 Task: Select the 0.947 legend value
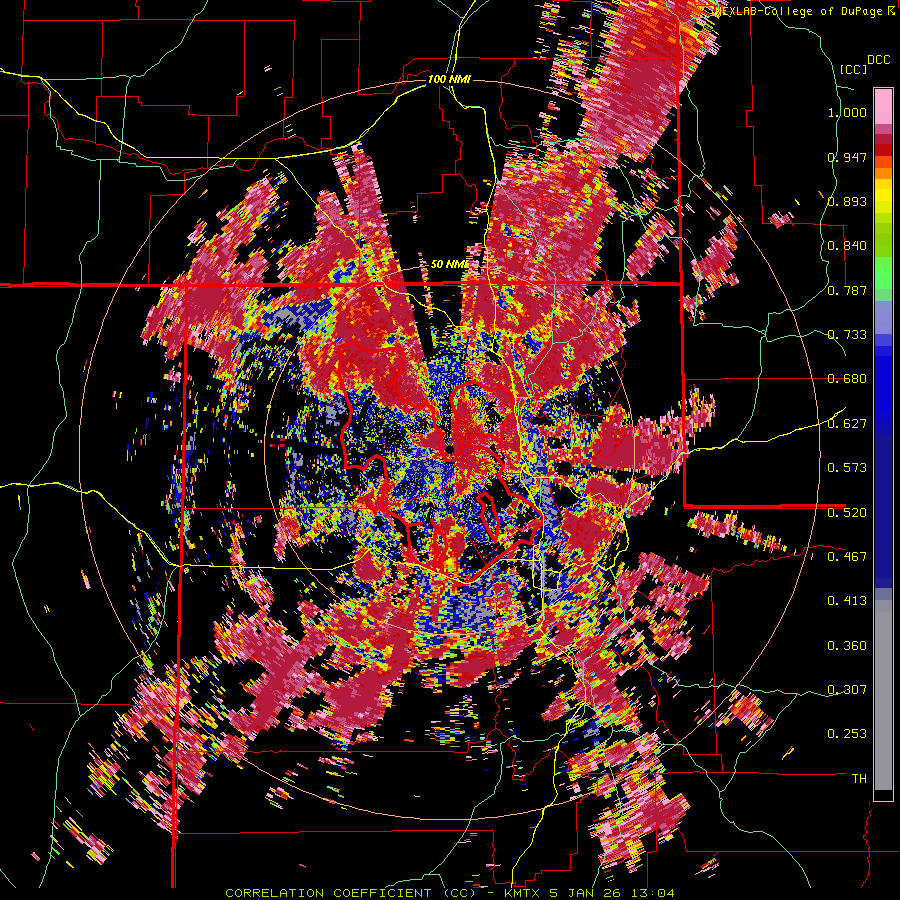click(847, 157)
